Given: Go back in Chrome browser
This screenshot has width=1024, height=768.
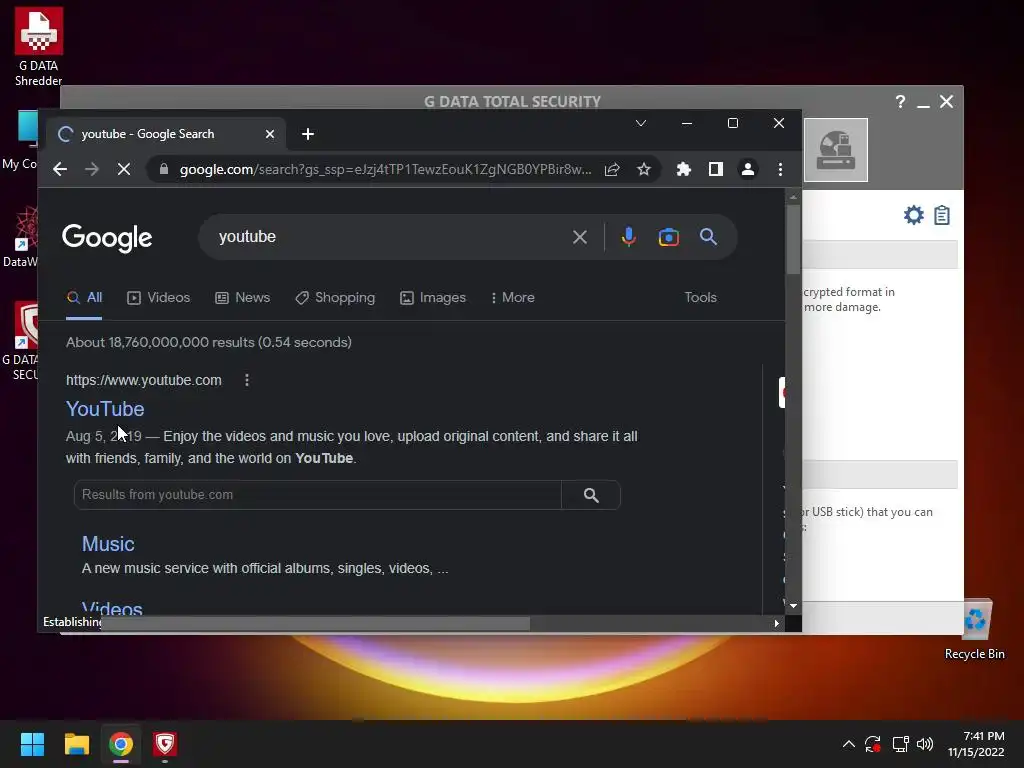Looking at the screenshot, I should 60,169.
